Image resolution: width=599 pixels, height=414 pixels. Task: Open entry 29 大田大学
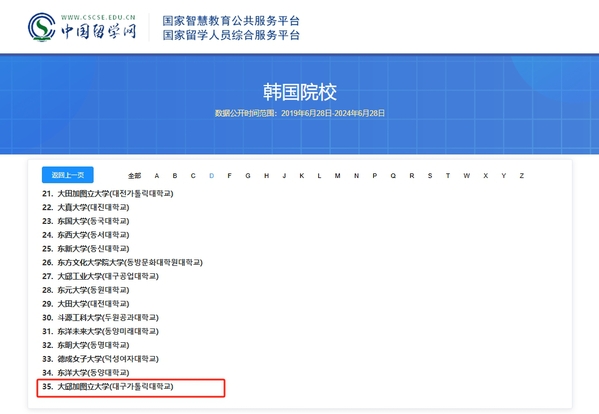[x=86, y=304]
